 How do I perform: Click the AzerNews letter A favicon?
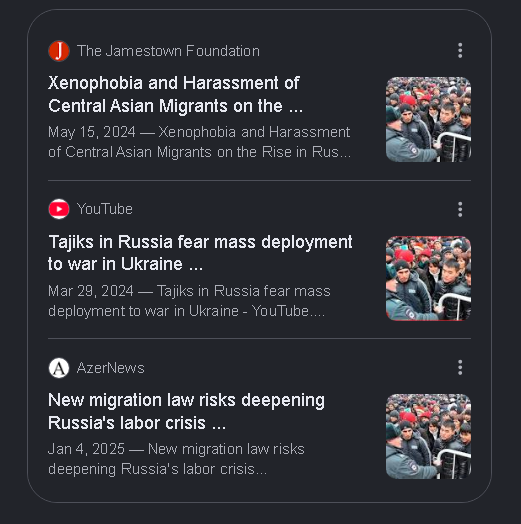[59, 368]
